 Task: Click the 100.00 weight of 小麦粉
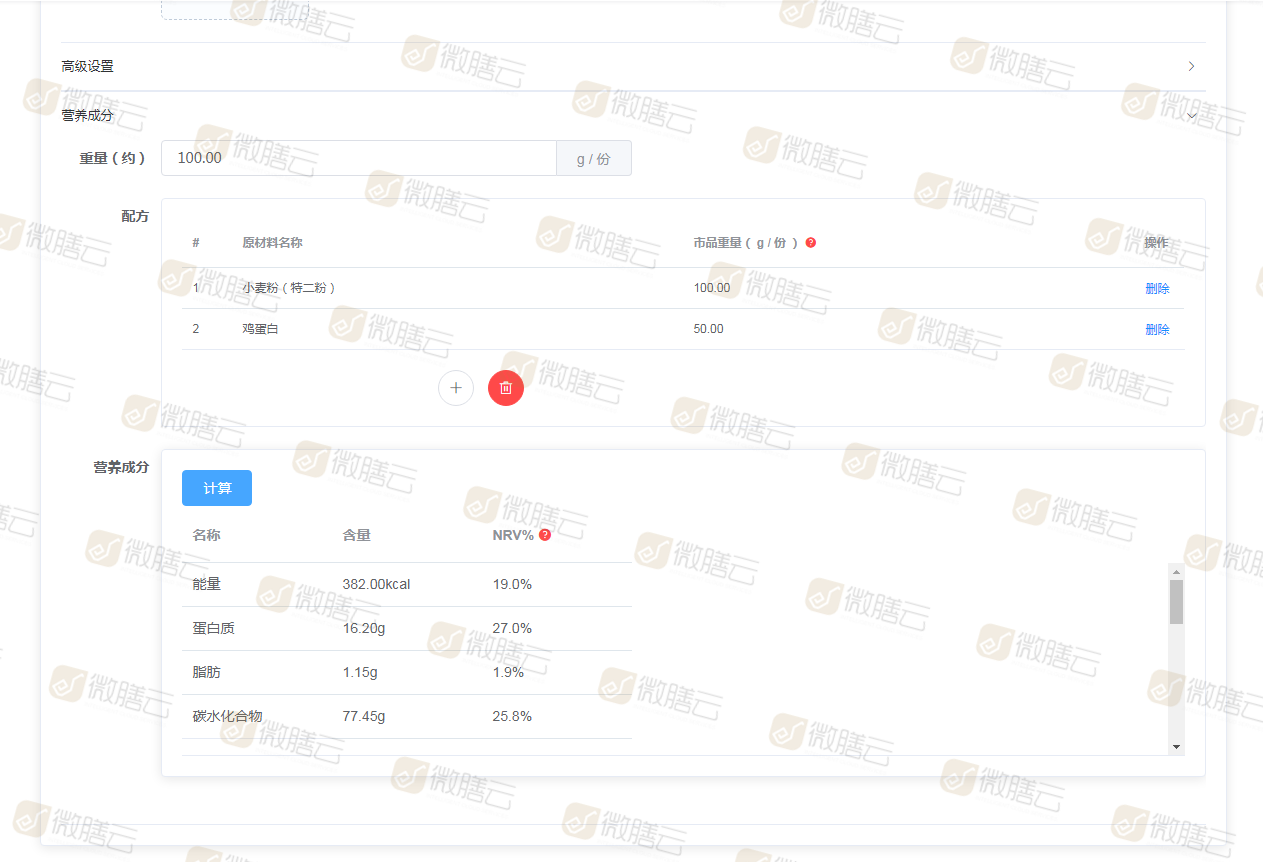711,288
